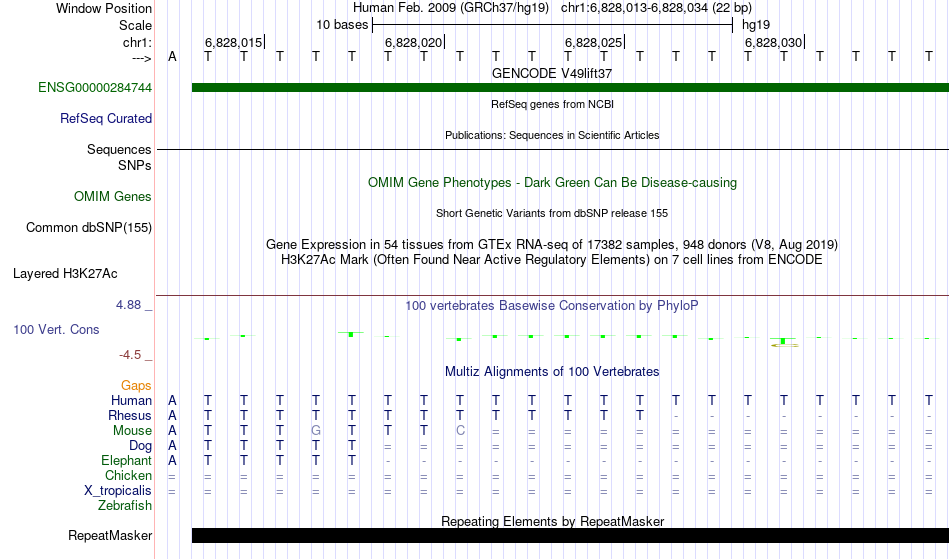This screenshot has width=950, height=559.
Task: Click the 6,828,025 position marker
Action: (x=594, y=42)
